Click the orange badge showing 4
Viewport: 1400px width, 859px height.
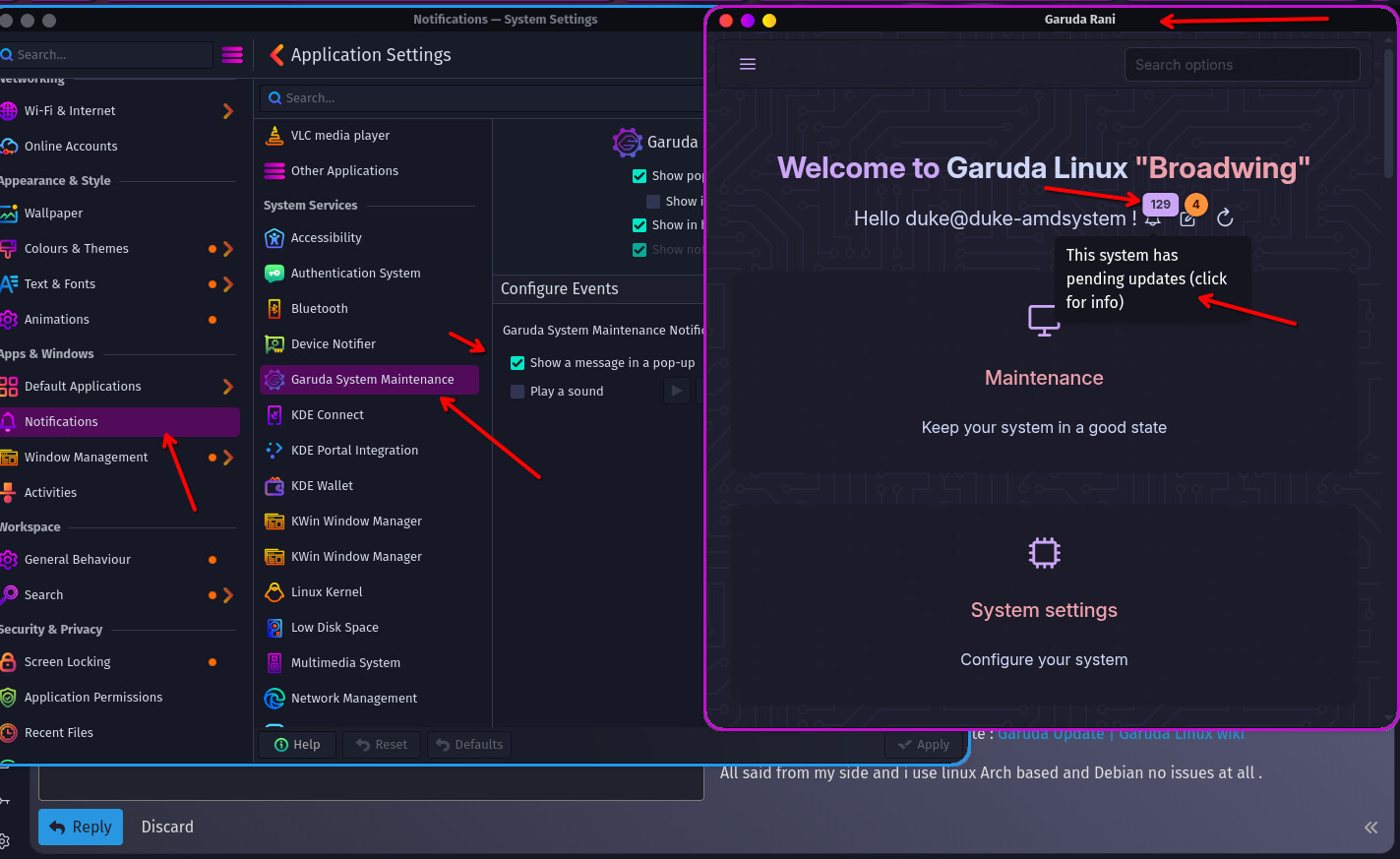[1195, 205]
